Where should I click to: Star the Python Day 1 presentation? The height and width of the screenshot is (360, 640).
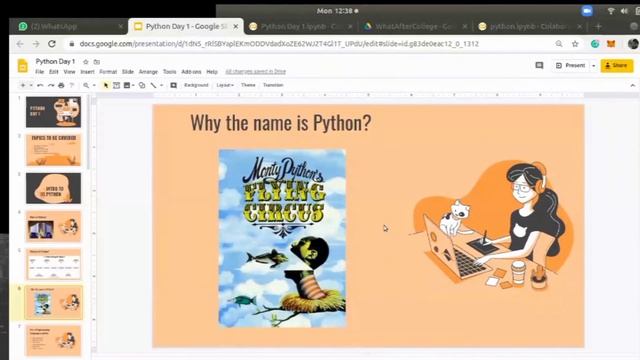(x=86, y=62)
